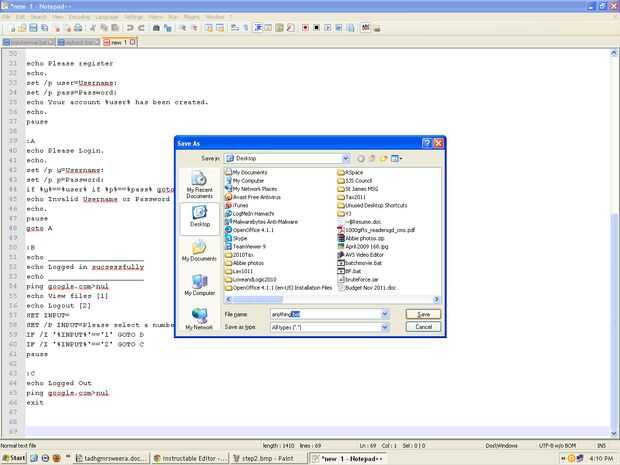Switch to Instructable Editor taskbar button
Screen dimensions: 620x465
pos(191,458)
